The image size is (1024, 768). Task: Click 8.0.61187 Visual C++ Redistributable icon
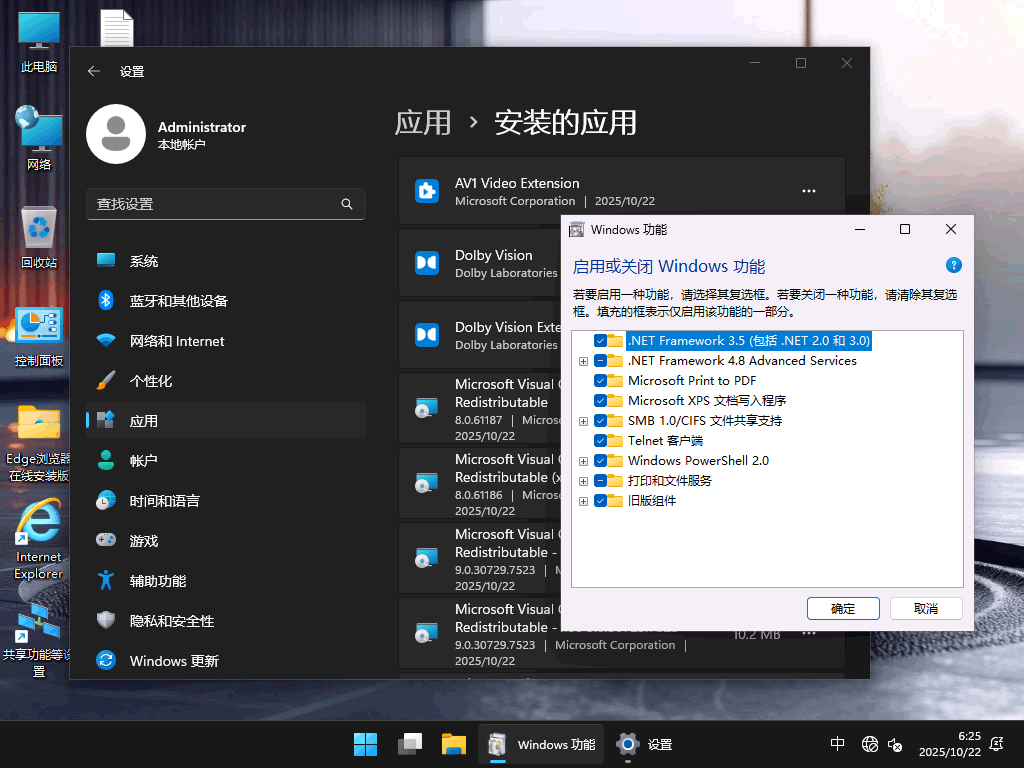[427, 409]
